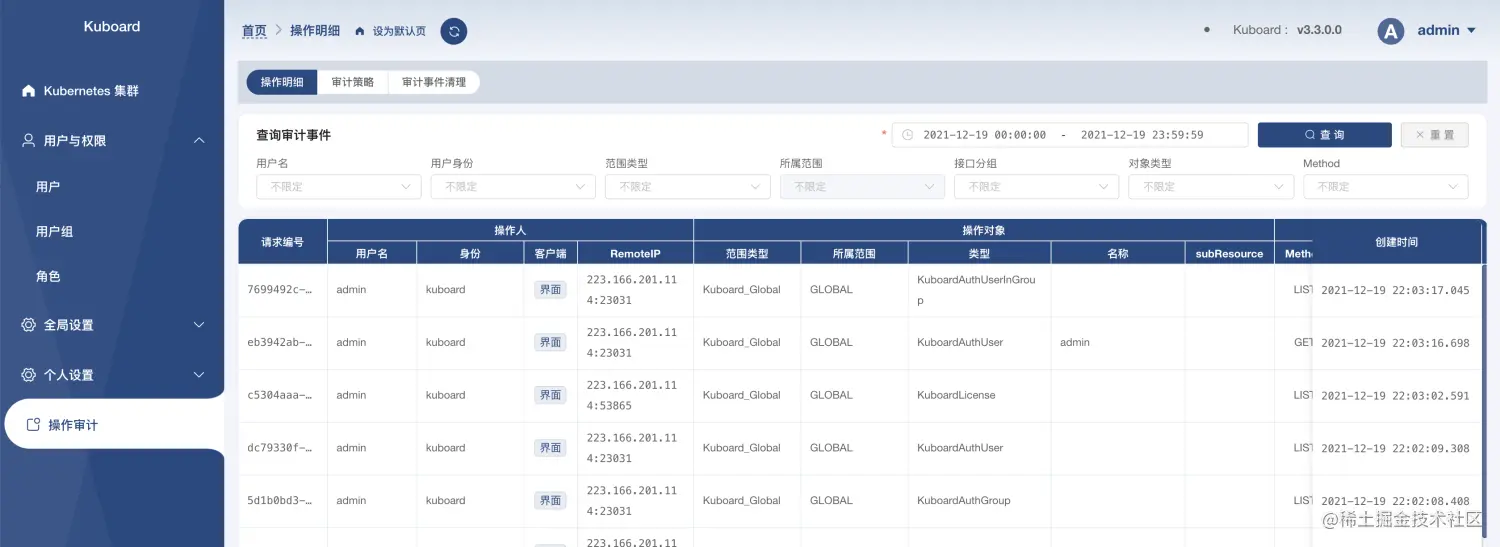The height and width of the screenshot is (547, 1500).
Task: Click request ID dc79330f row cell
Action: click(282, 449)
